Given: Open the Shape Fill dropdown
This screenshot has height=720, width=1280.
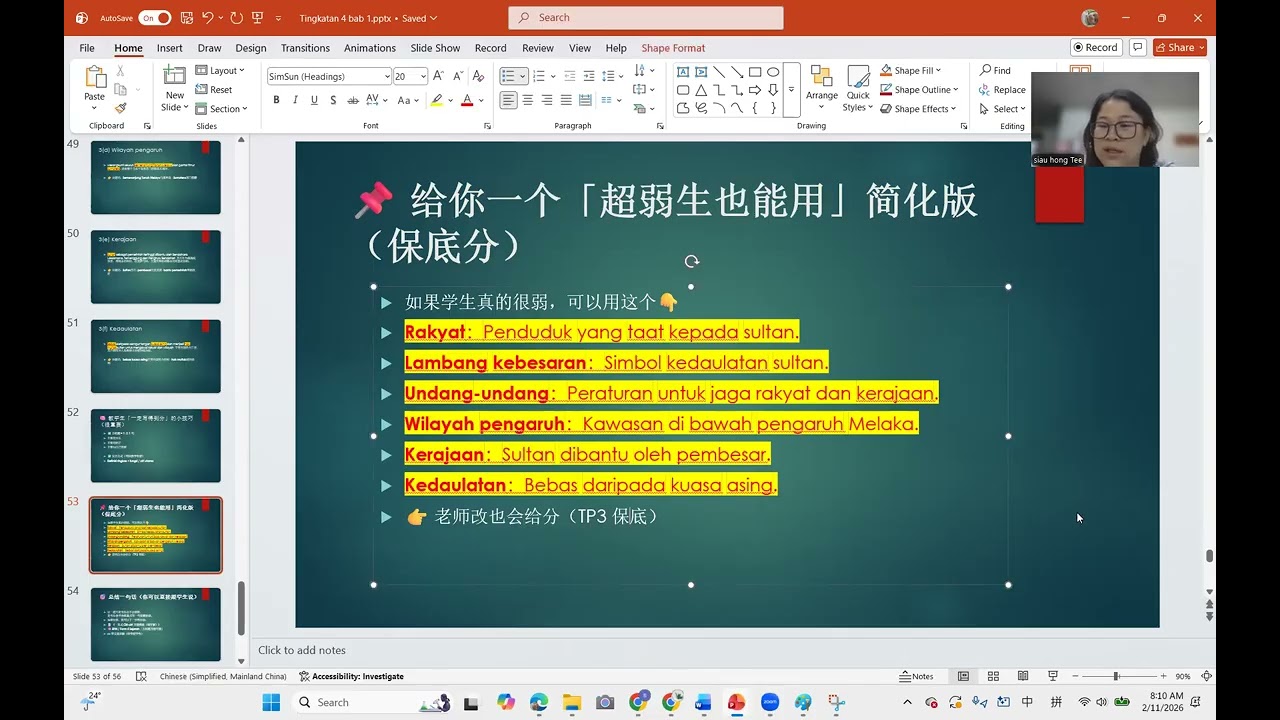Looking at the screenshot, I should (910, 70).
